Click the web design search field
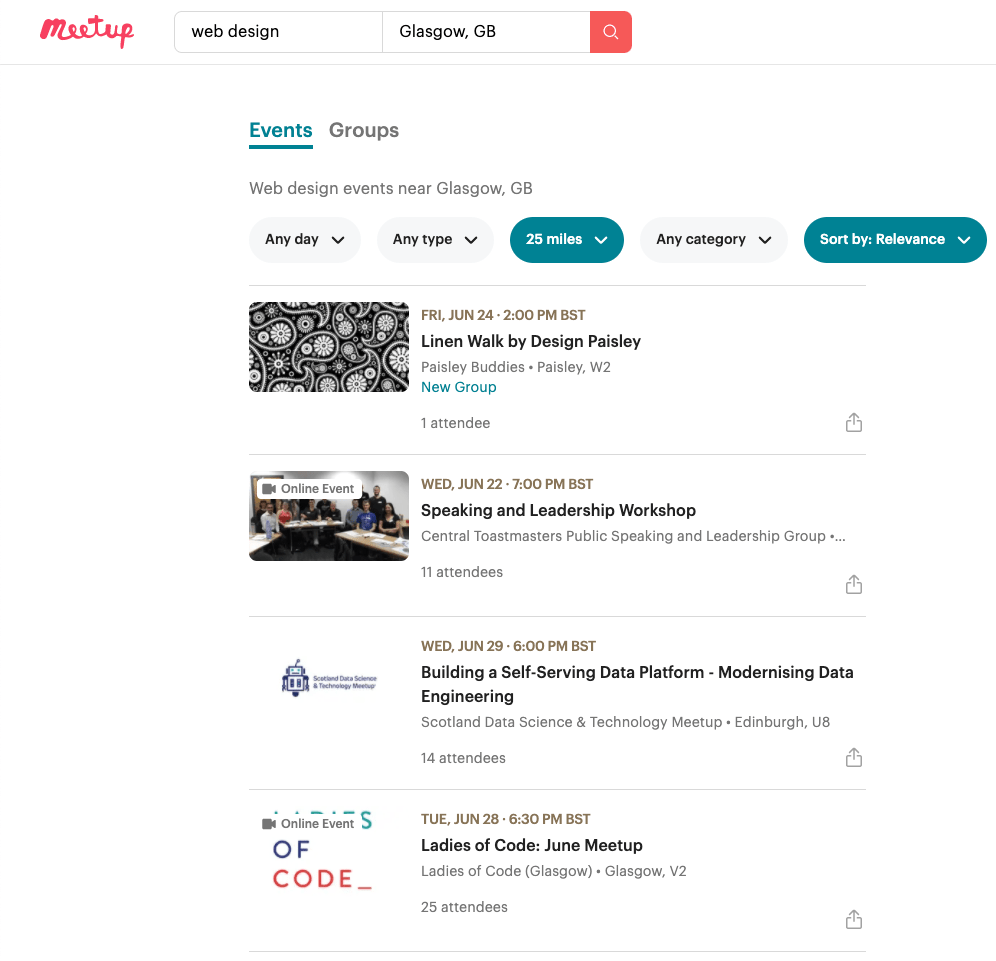 [278, 32]
